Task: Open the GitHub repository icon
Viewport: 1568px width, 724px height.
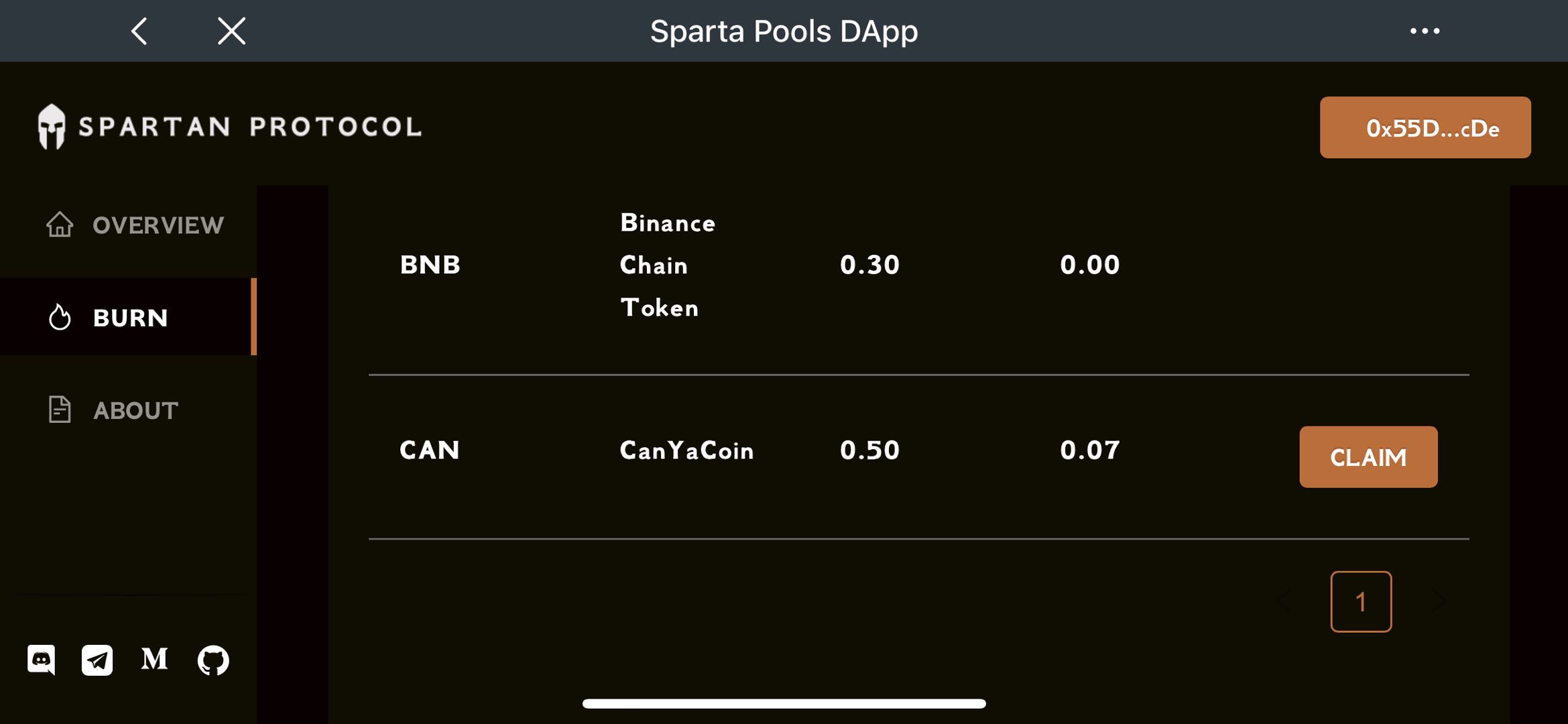Action: 213,660
